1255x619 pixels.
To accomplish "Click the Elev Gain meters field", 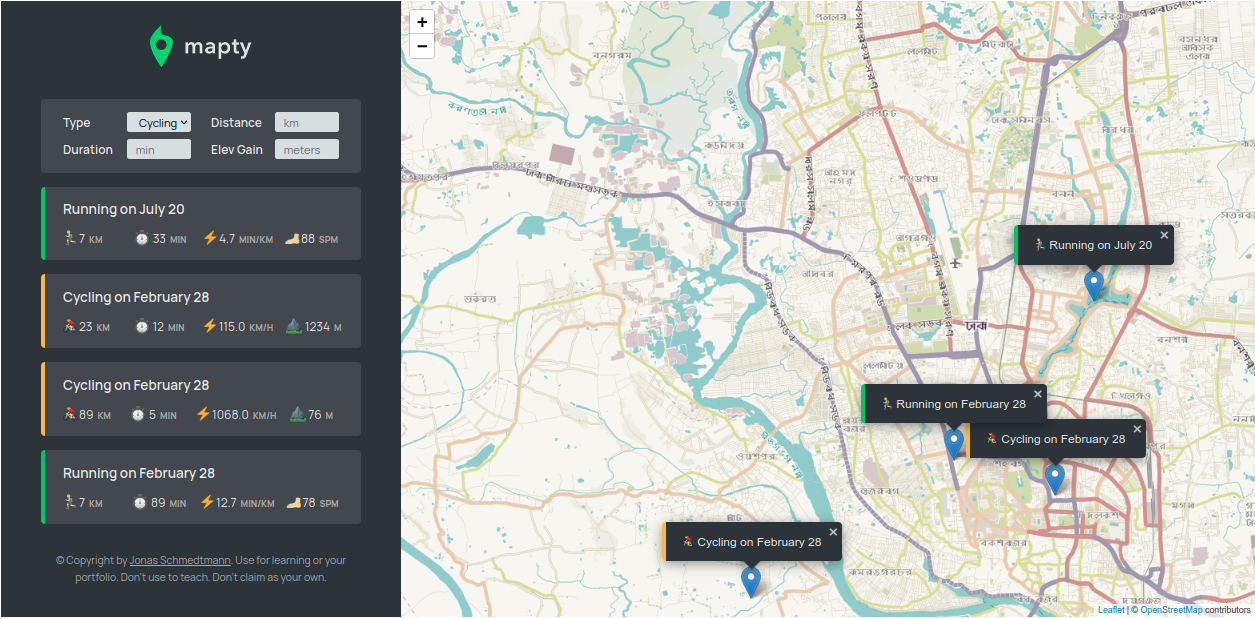I will [306, 150].
